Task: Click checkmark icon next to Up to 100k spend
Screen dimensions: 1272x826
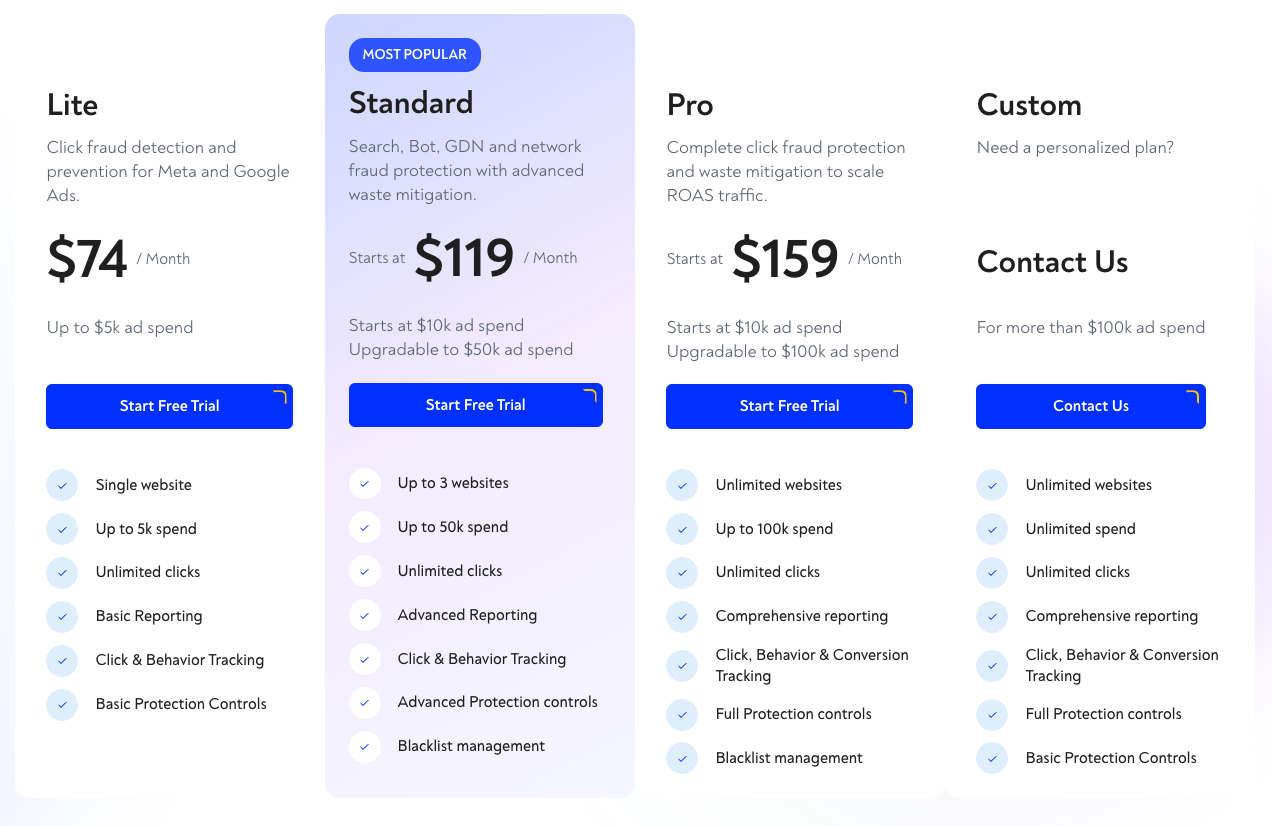Action: click(x=682, y=529)
